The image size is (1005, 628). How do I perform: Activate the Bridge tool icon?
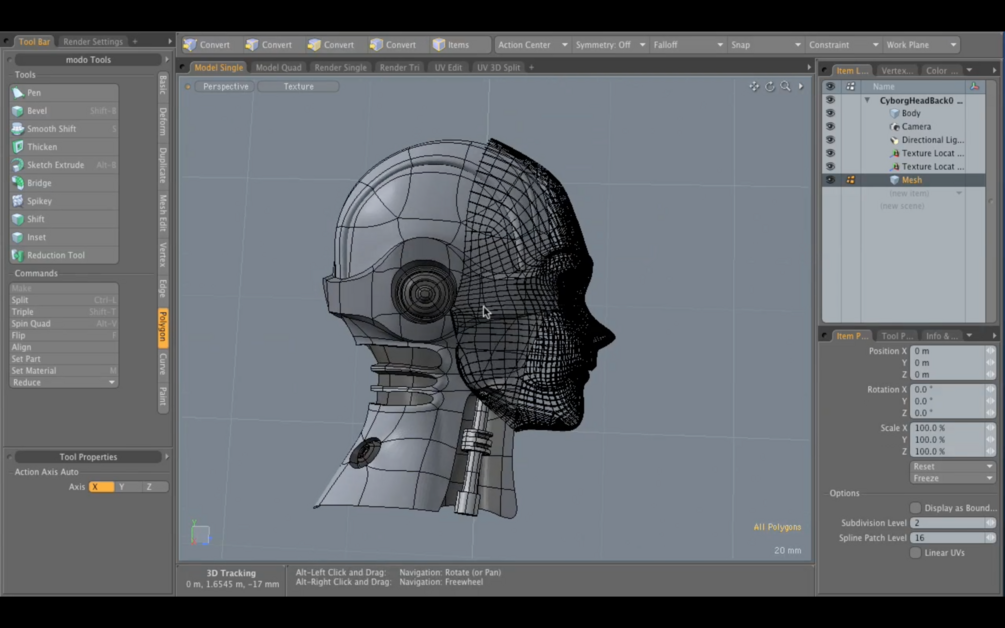click(x=18, y=183)
